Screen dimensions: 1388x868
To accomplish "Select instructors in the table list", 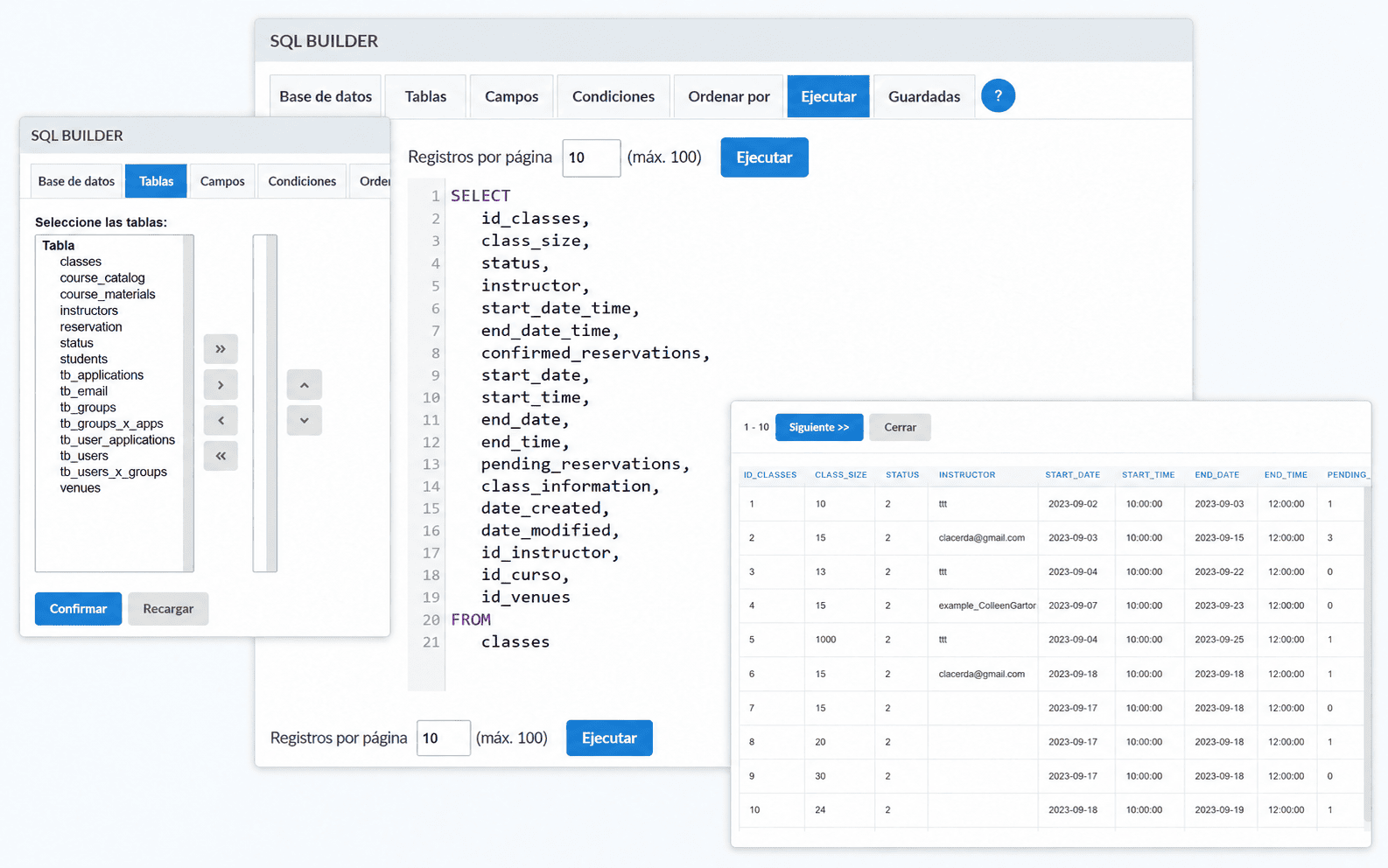I will point(88,311).
